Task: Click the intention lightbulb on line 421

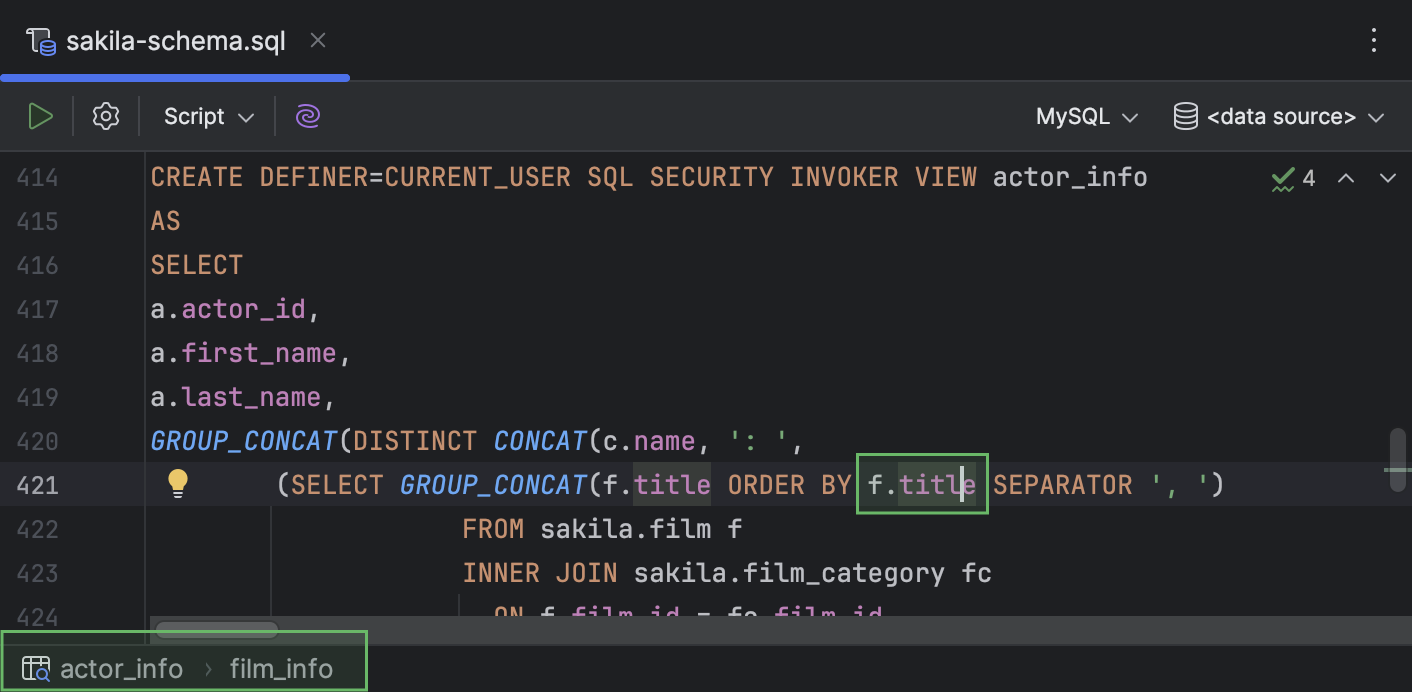Action: click(x=178, y=483)
